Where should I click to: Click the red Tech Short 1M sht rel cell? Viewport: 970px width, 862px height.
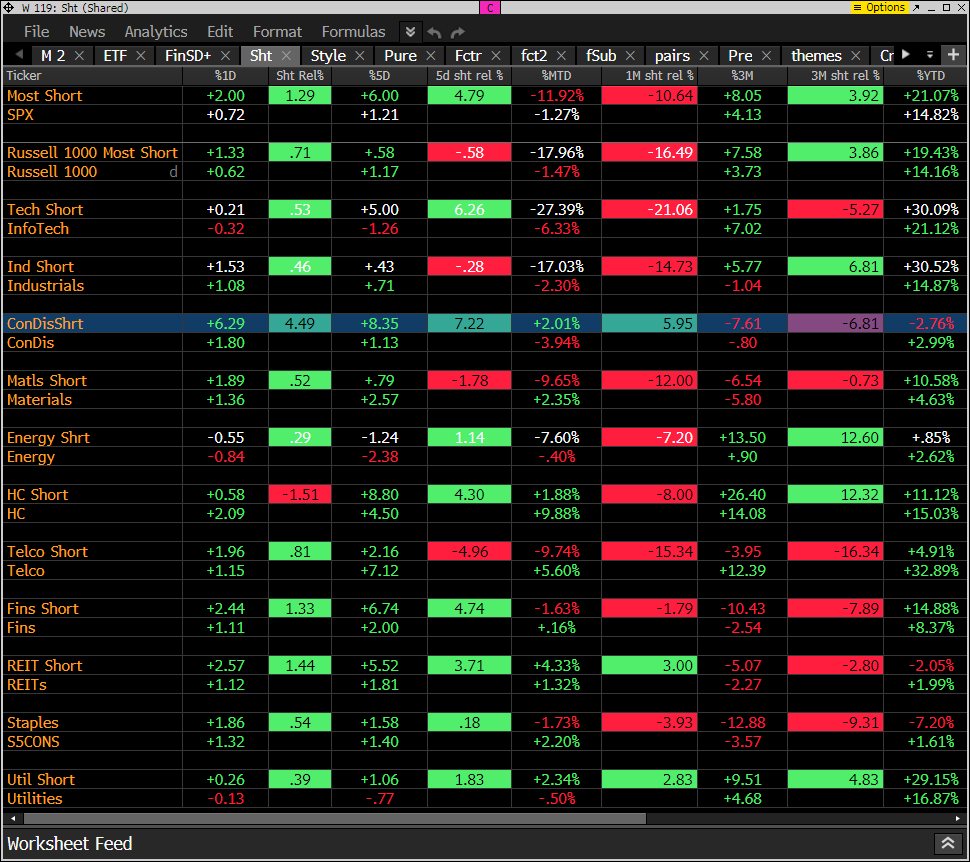coord(649,210)
